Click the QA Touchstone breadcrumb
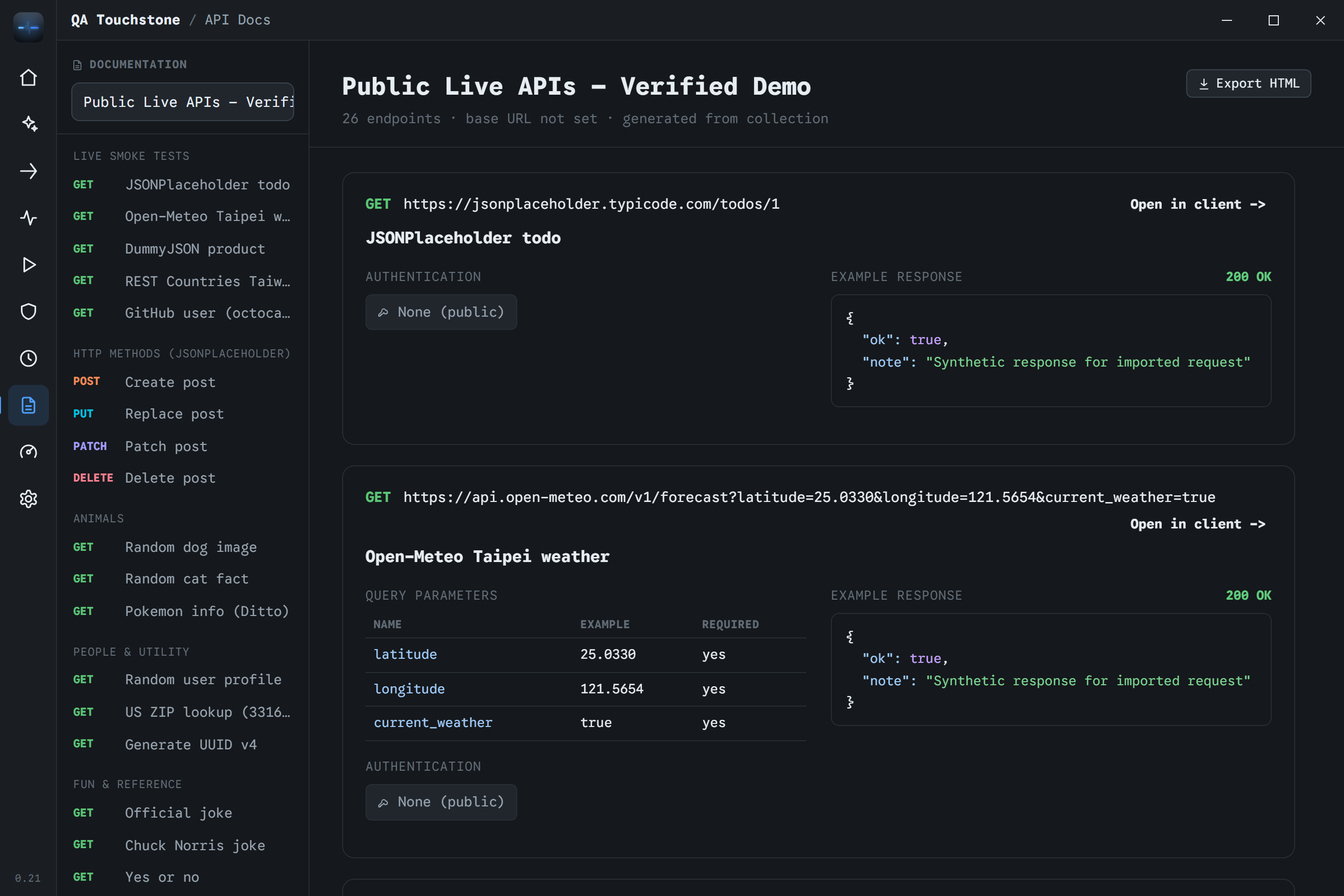The height and width of the screenshot is (896, 1344). point(125,20)
